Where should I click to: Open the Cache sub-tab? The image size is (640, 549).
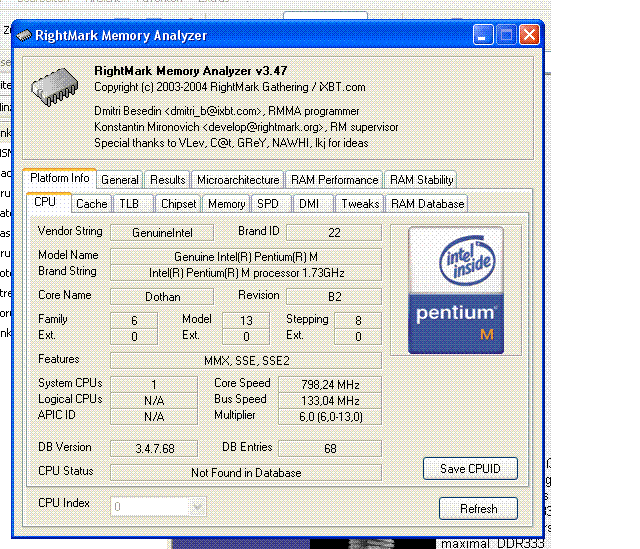click(x=91, y=204)
